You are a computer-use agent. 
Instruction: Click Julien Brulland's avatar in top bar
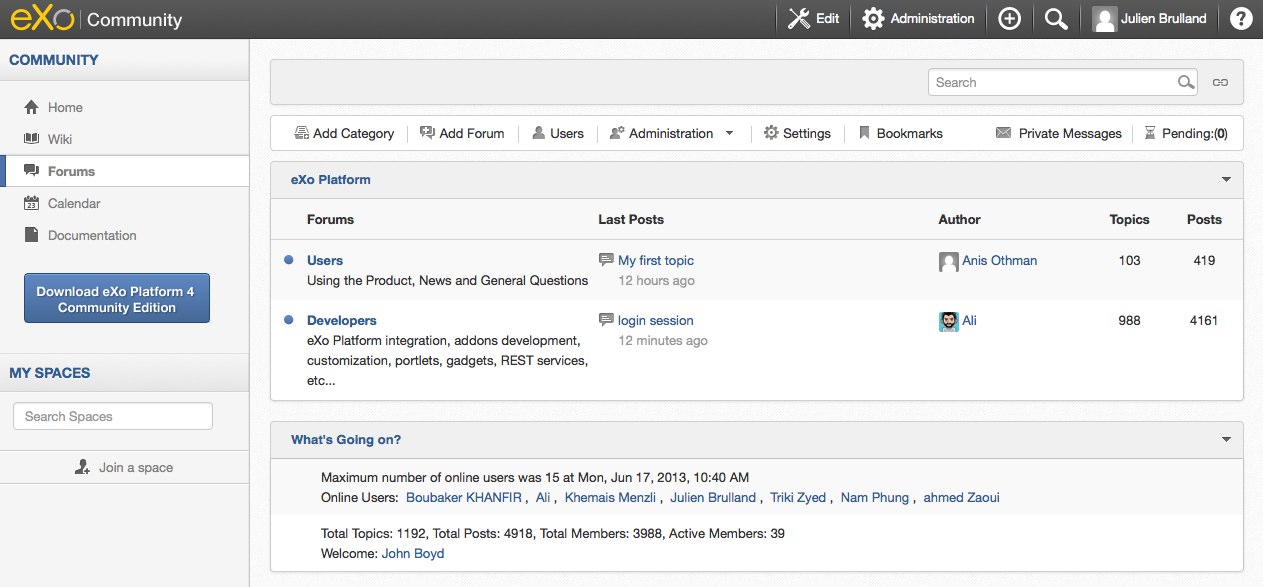point(1105,19)
